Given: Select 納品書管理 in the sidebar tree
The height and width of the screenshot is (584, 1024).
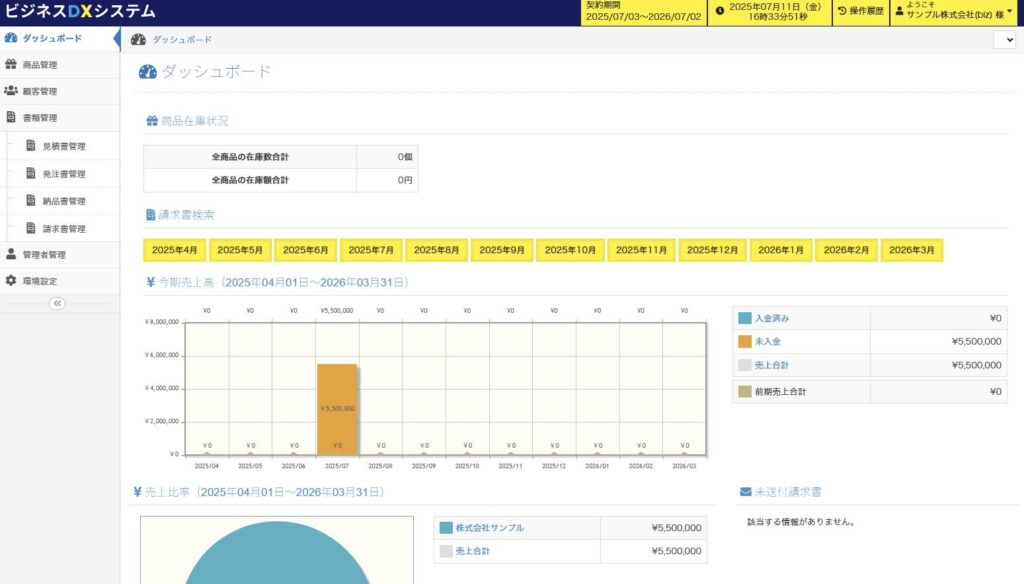Looking at the screenshot, I should click(63, 201).
